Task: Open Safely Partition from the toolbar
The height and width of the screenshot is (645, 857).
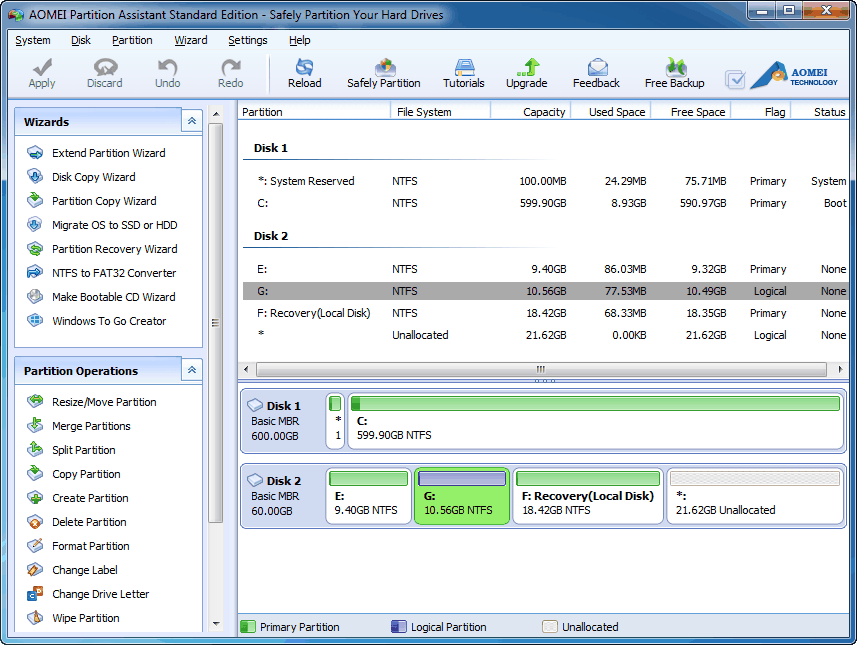Action: pyautogui.click(x=384, y=73)
